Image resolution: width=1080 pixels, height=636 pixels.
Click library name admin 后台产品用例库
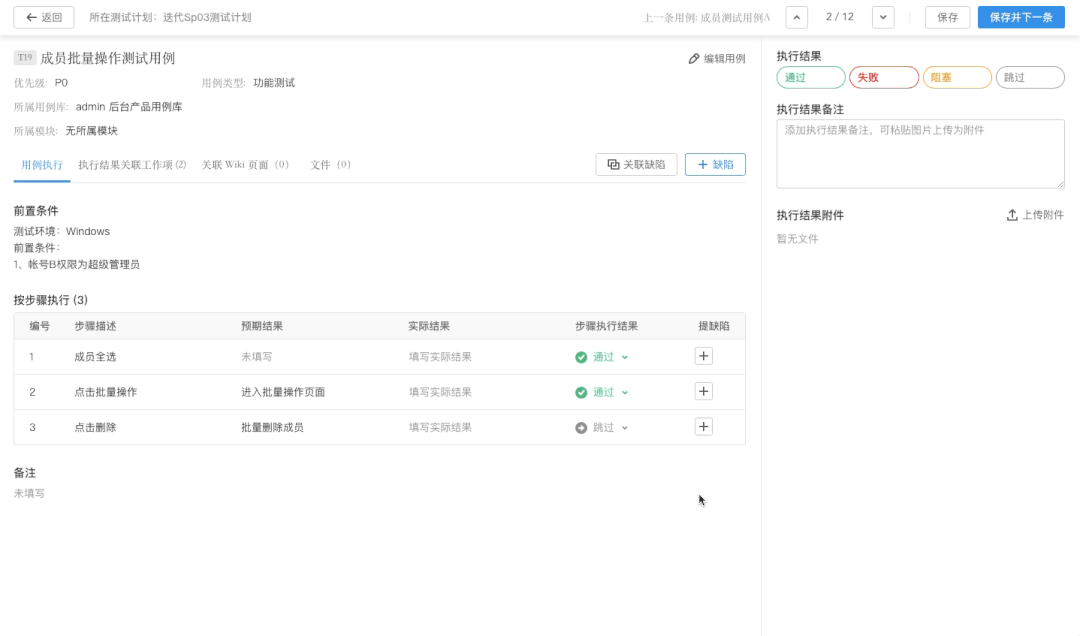tap(129, 107)
